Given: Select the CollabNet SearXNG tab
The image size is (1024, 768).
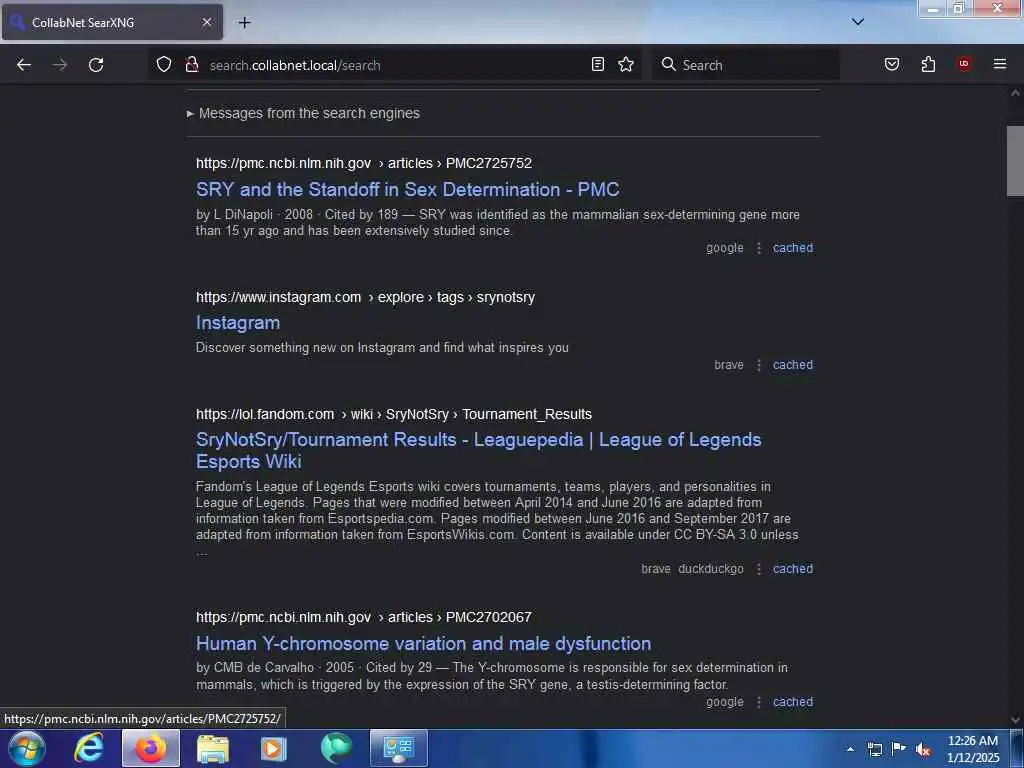Looking at the screenshot, I should point(112,22).
